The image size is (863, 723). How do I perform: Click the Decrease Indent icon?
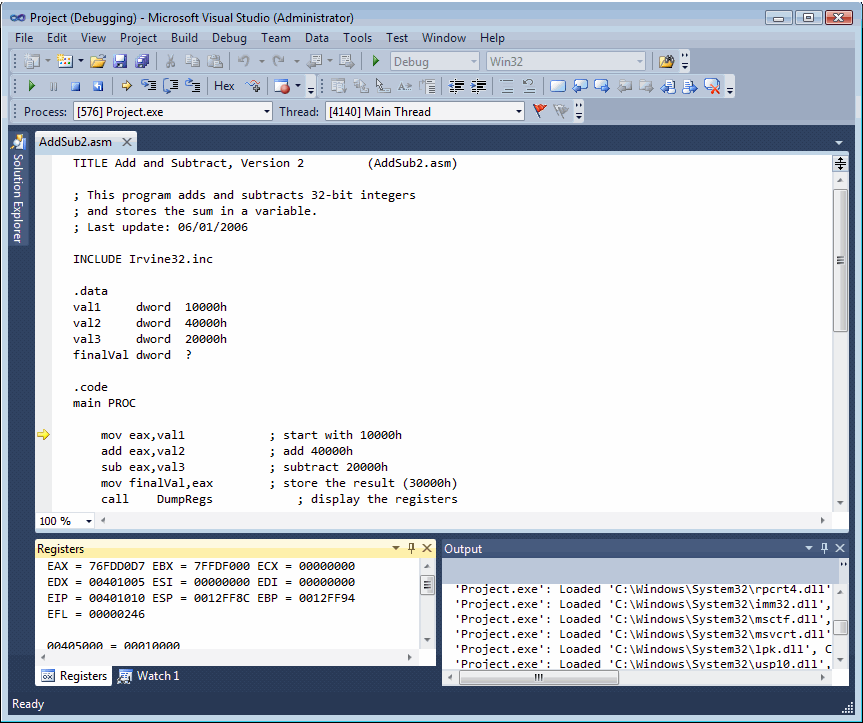[456, 86]
